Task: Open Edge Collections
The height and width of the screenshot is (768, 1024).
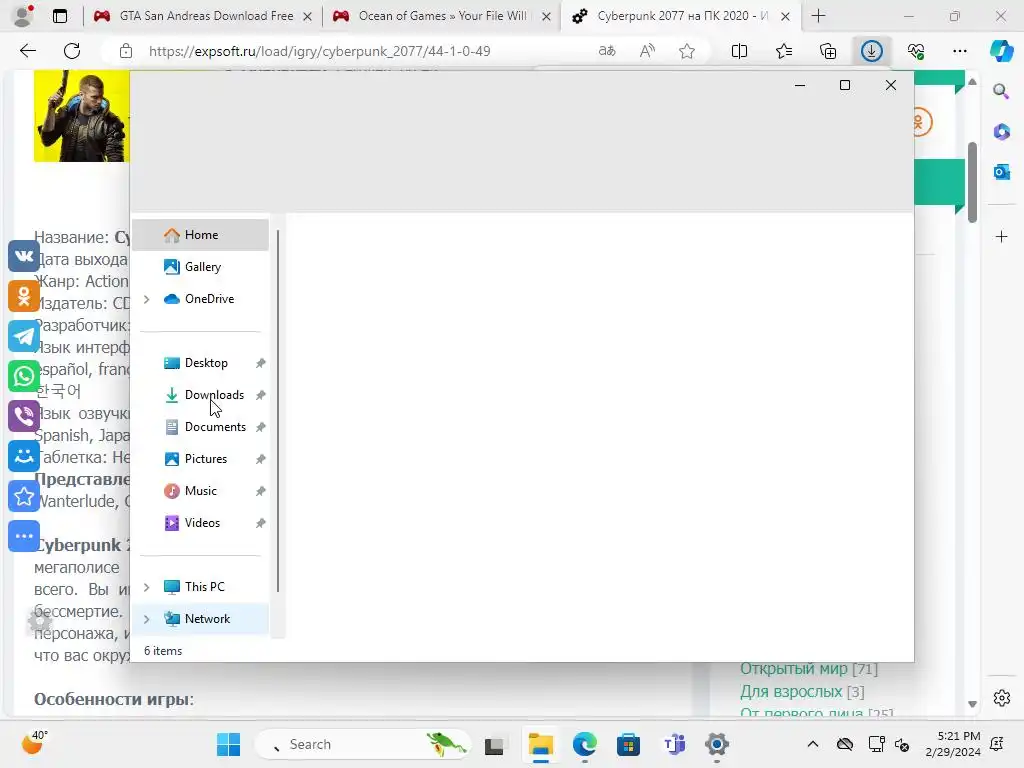Action: click(827, 51)
